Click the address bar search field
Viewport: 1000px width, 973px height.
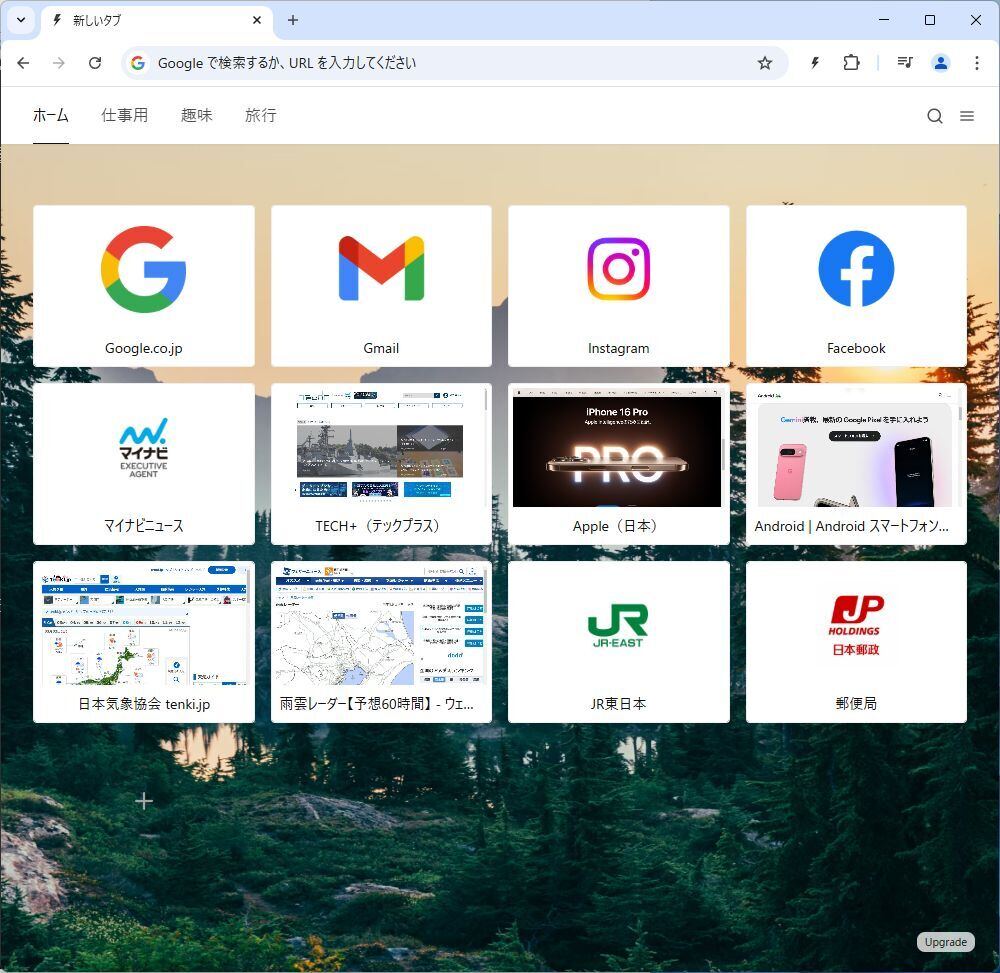[x=453, y=62]
